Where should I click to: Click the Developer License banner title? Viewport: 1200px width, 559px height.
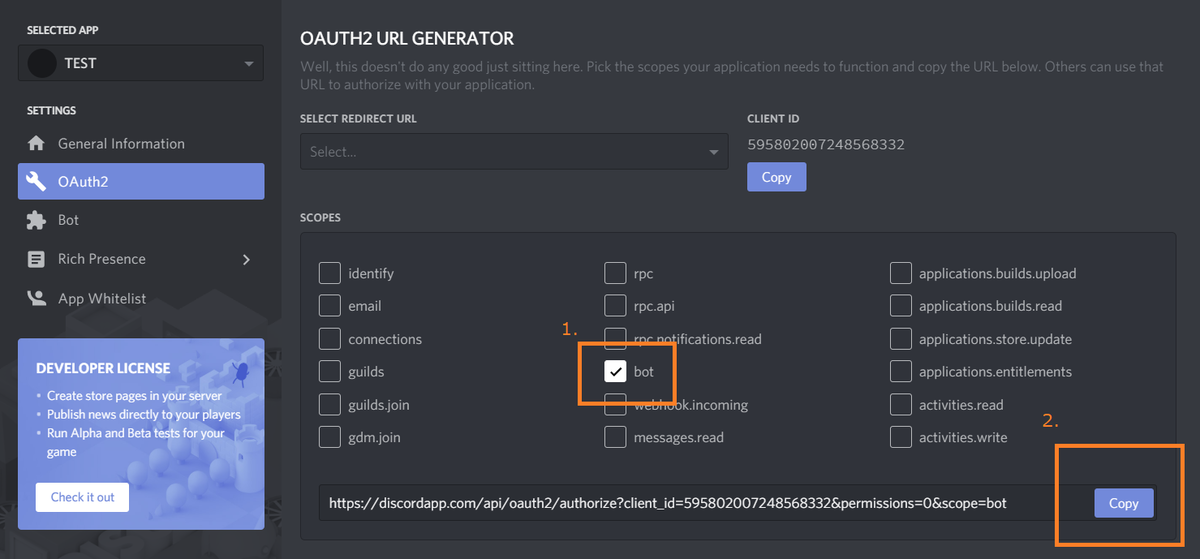pos(103,368)
